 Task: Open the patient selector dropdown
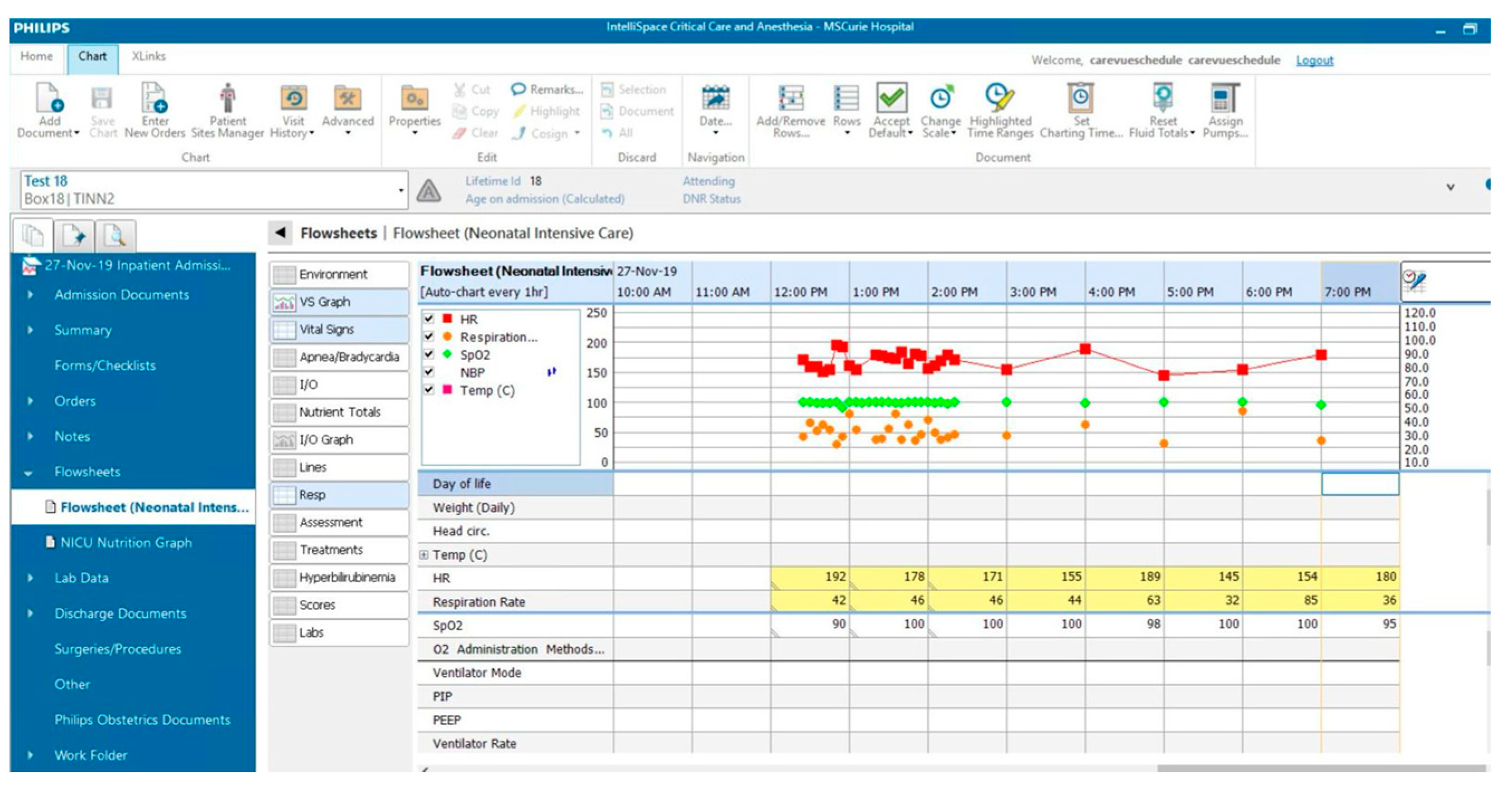(x=401, y=190)
